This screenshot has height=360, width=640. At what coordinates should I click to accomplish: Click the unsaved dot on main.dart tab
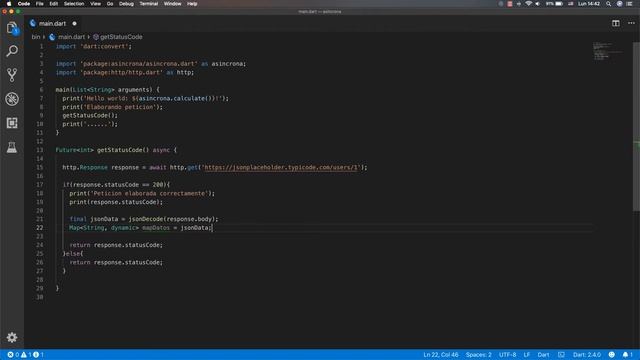click(74, 24)
